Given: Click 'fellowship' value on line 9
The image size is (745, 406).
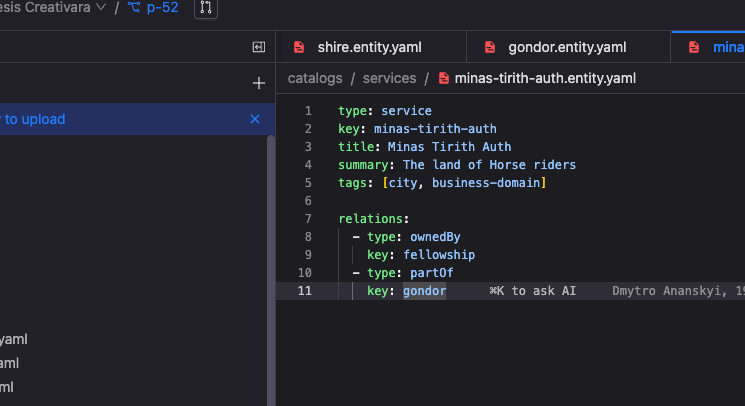Looking at the screenshot, I should pos(439,255).
